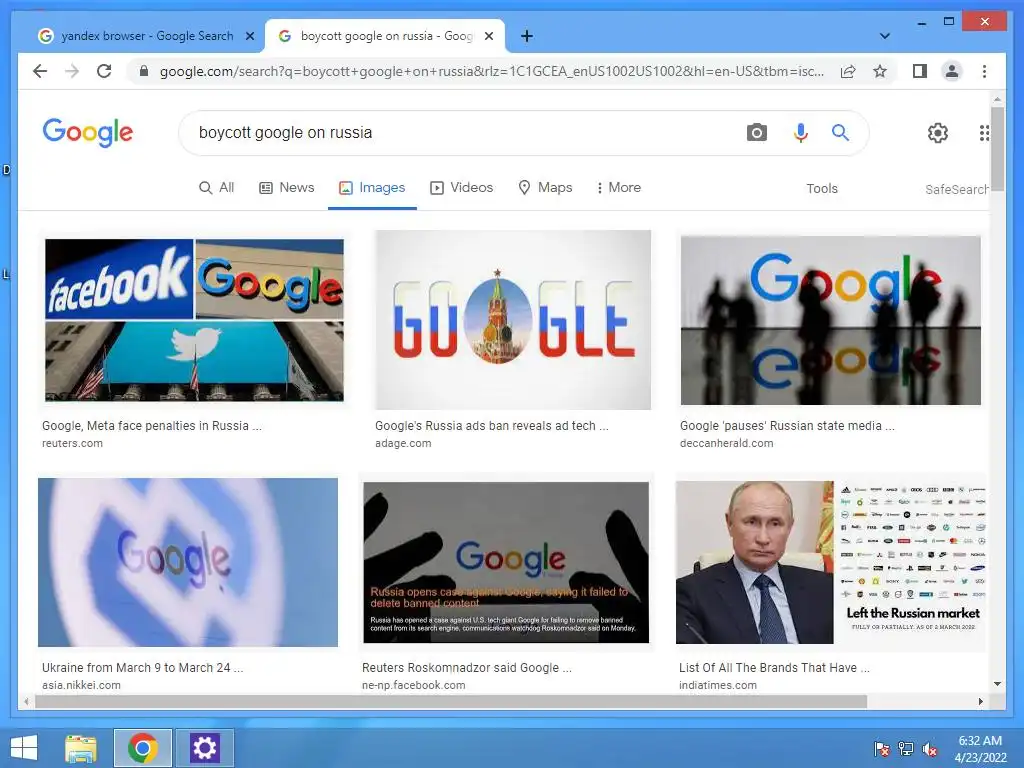
Task: Share this page from address bar
Action: pyautogui.click(x=848, y=71)
